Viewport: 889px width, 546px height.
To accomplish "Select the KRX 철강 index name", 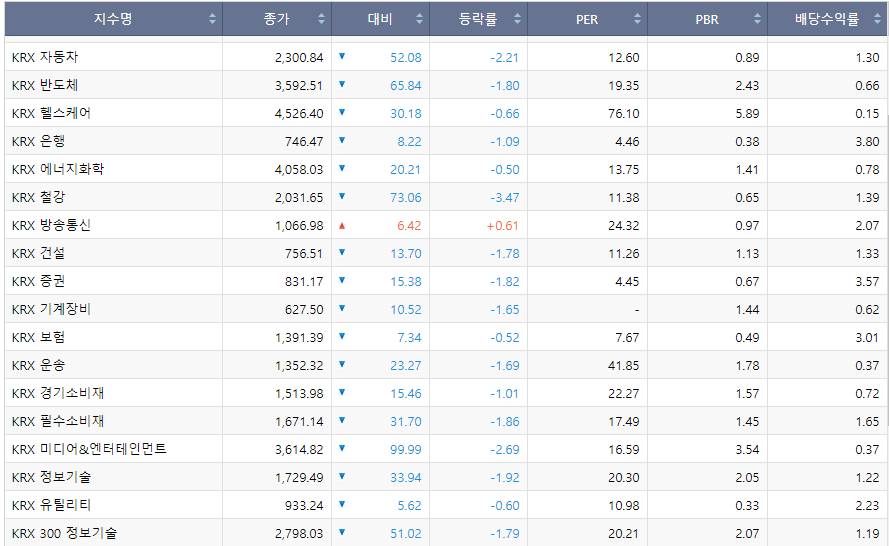I will (39, 197).
